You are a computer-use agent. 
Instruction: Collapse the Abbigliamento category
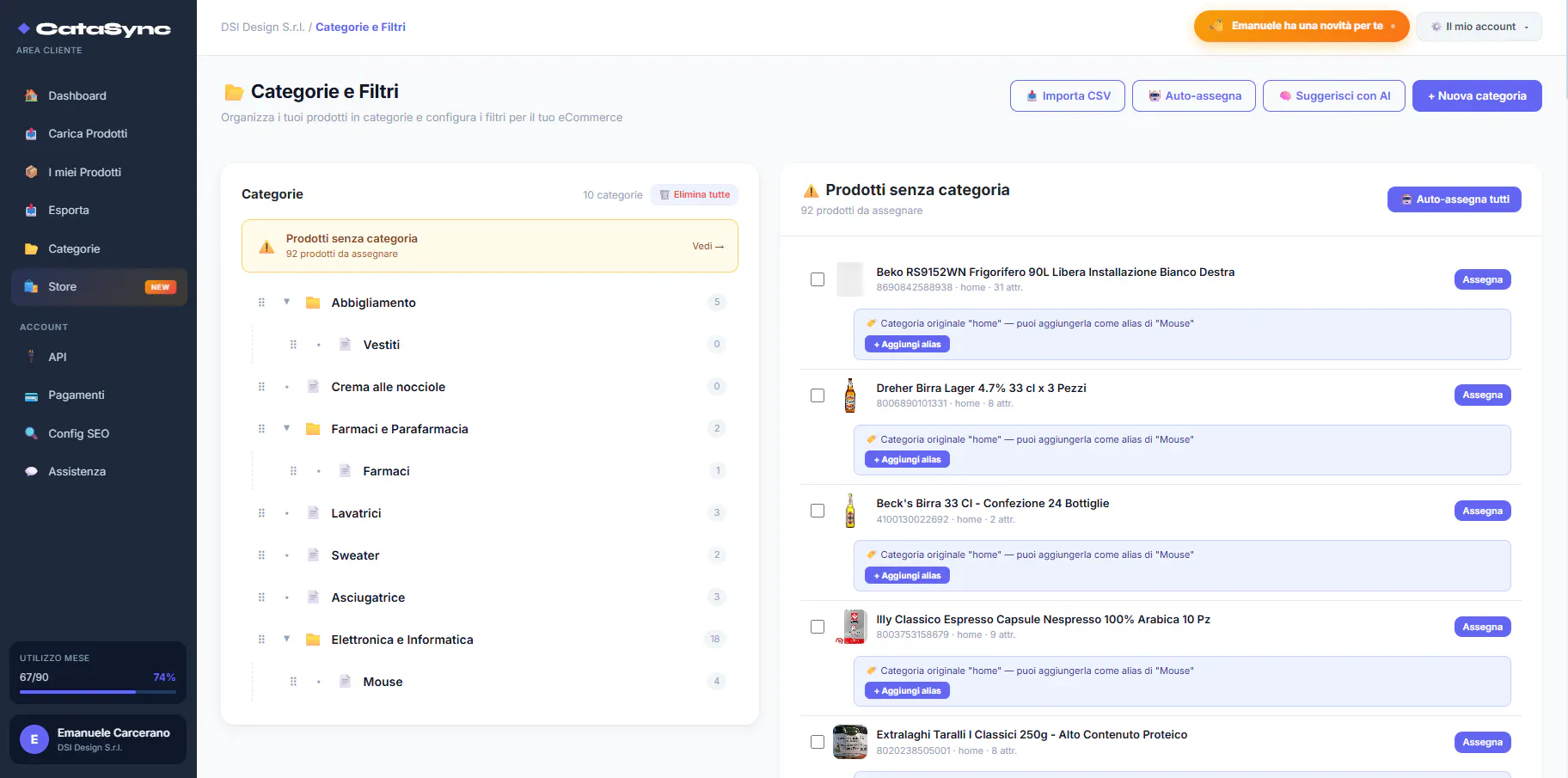click(287, 302)
